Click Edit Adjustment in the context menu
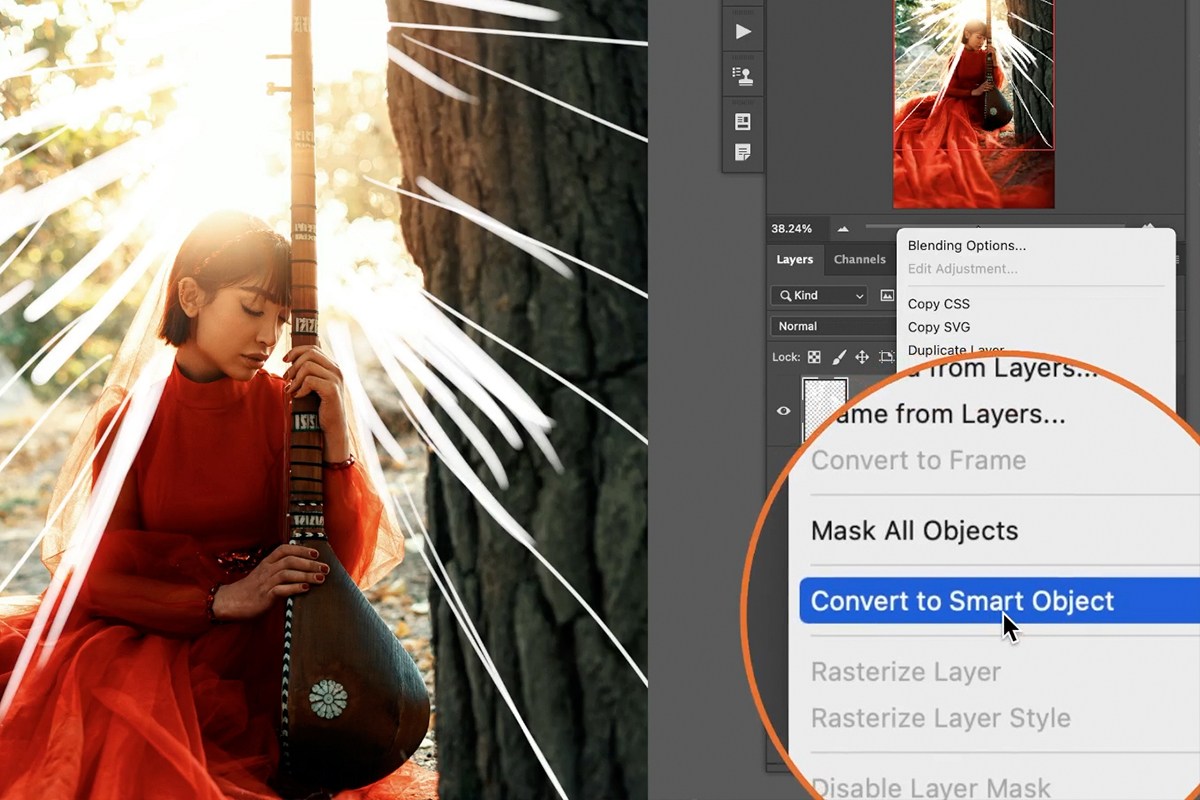Screen dimensions: 1200x800 963,269
